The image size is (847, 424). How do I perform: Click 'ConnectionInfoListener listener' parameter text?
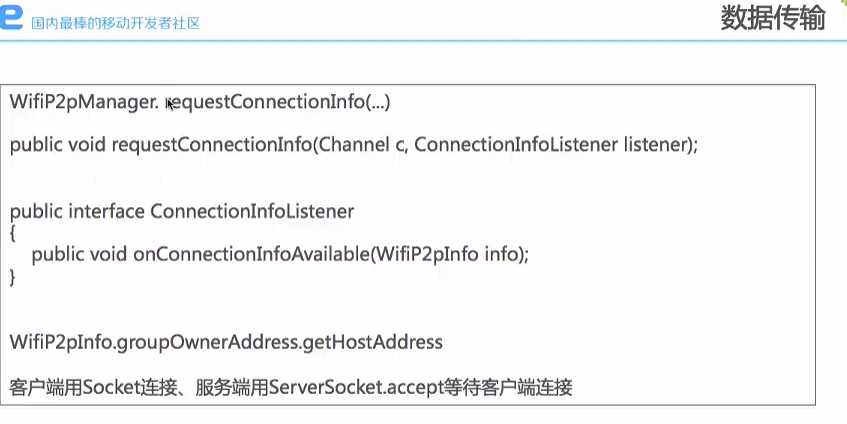tap(550, 144)
